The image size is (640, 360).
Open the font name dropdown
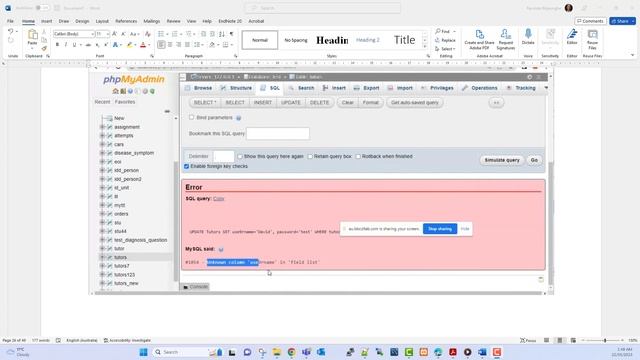pos(92,34)
